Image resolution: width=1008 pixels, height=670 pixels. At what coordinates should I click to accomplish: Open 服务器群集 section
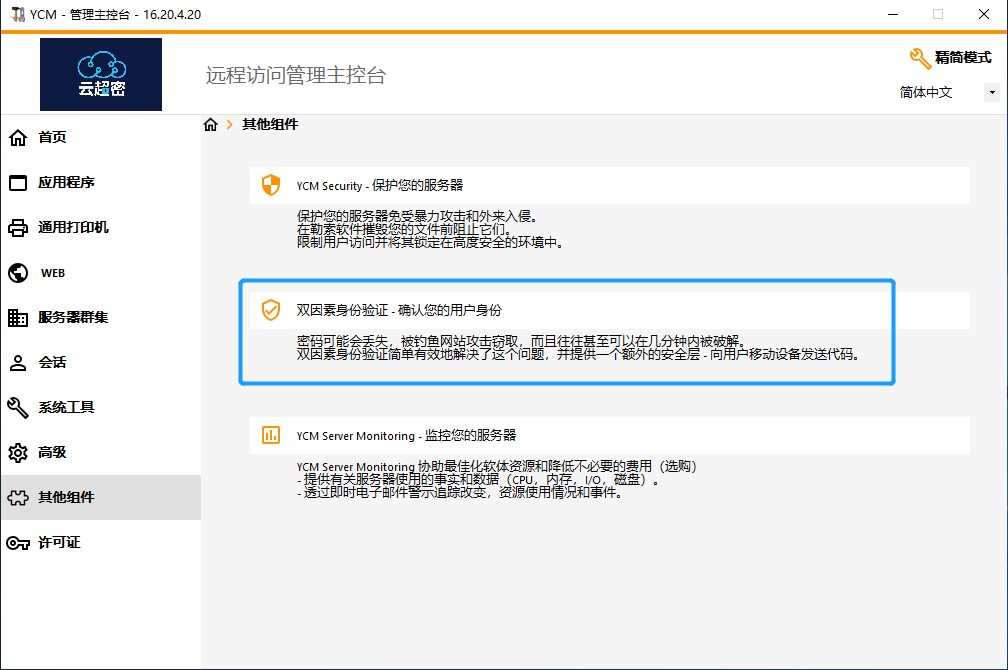coord(101,318)
